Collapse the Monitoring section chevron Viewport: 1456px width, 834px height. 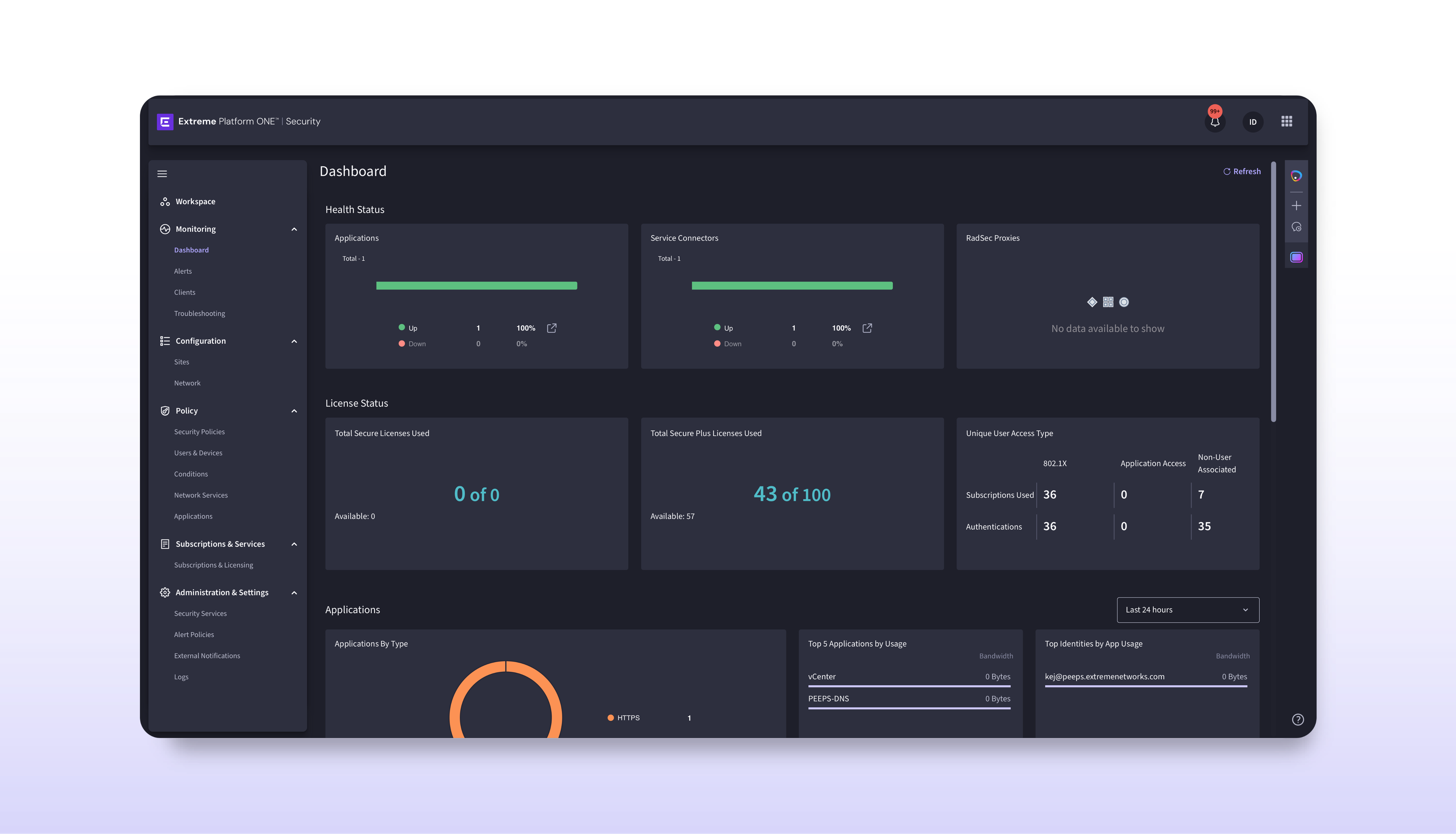[294, 229]
